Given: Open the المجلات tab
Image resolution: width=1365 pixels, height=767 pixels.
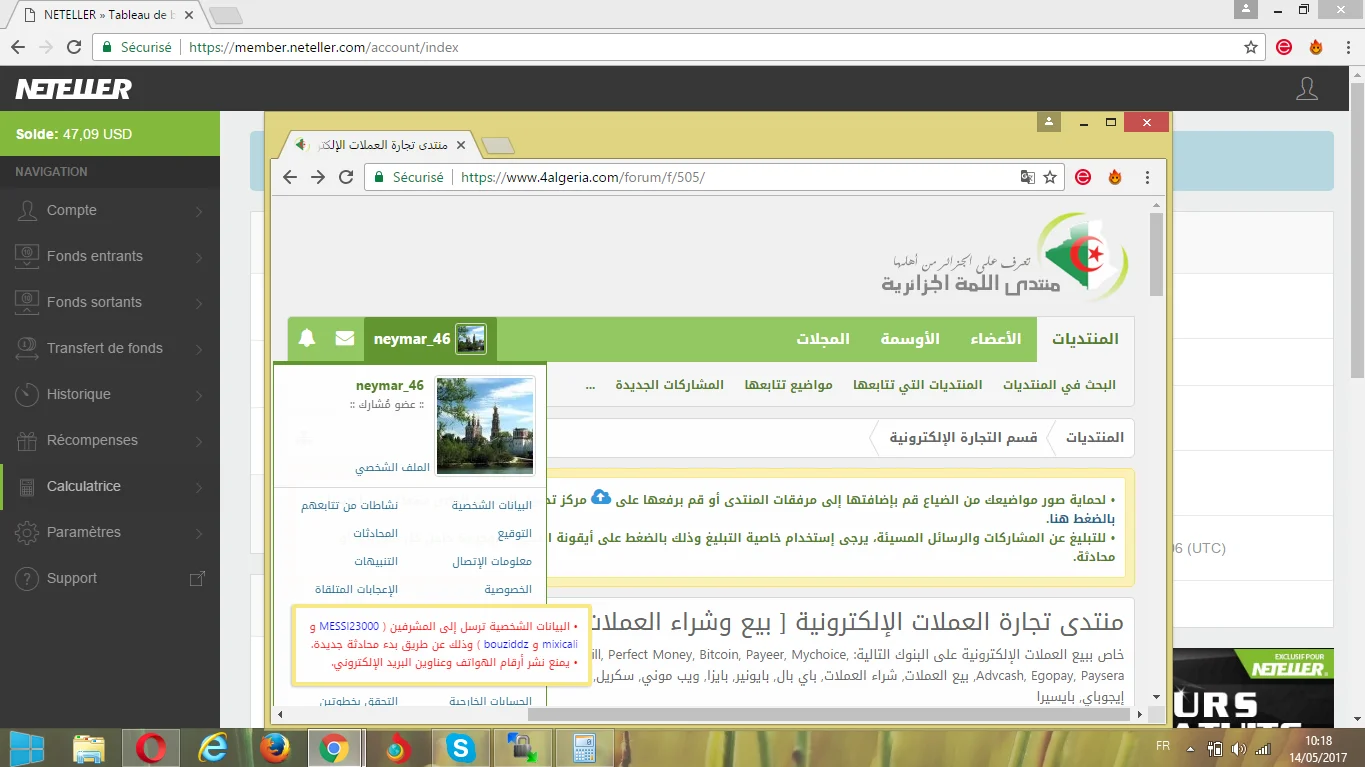Looking at the screenshot, I should [823, 339].
